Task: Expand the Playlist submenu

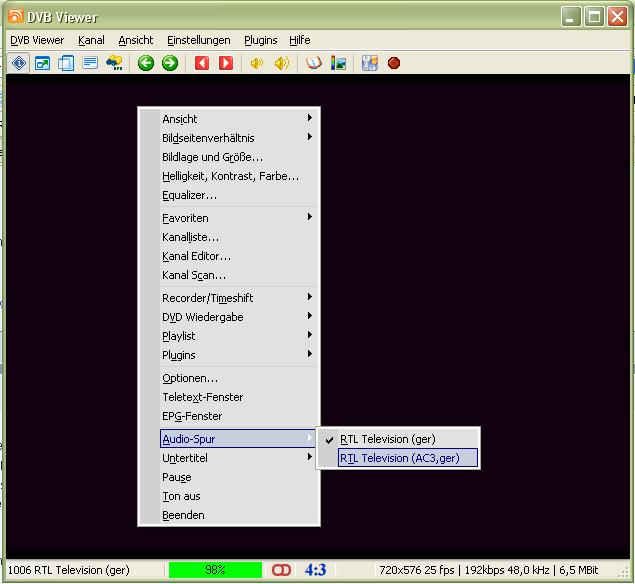Action: [238, 336]
